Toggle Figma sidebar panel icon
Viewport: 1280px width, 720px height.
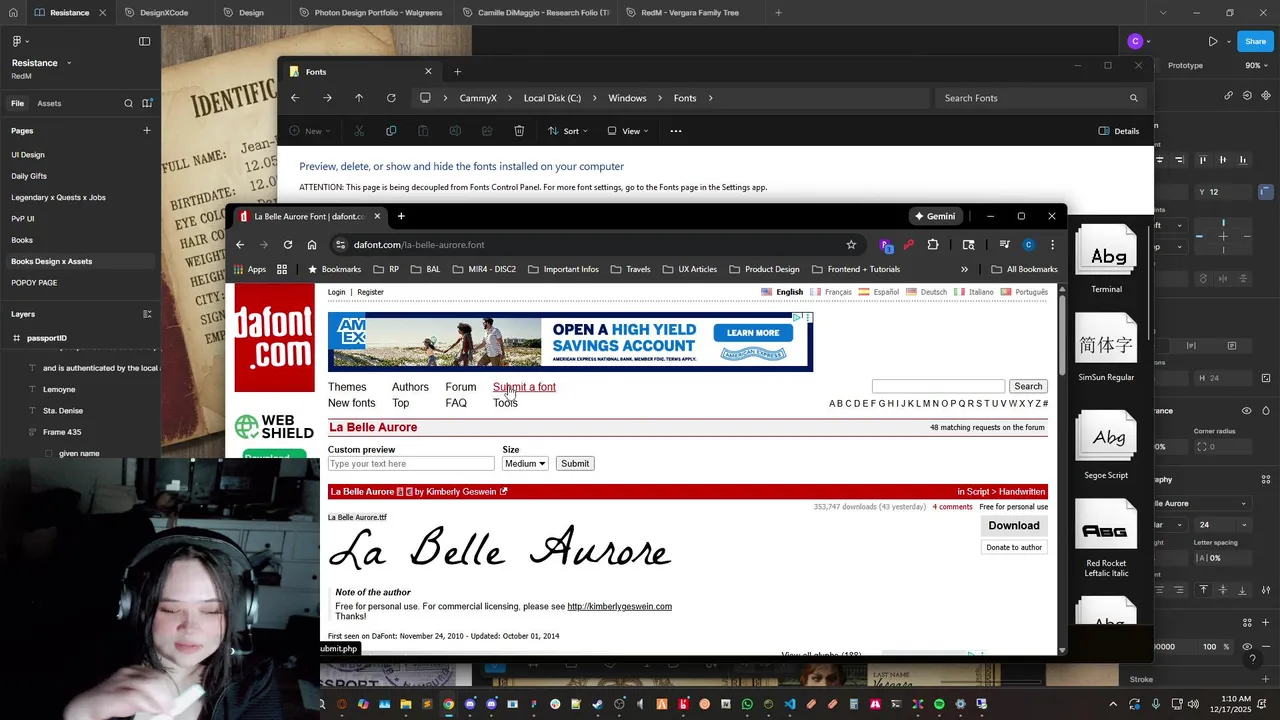tap(145, 41)
